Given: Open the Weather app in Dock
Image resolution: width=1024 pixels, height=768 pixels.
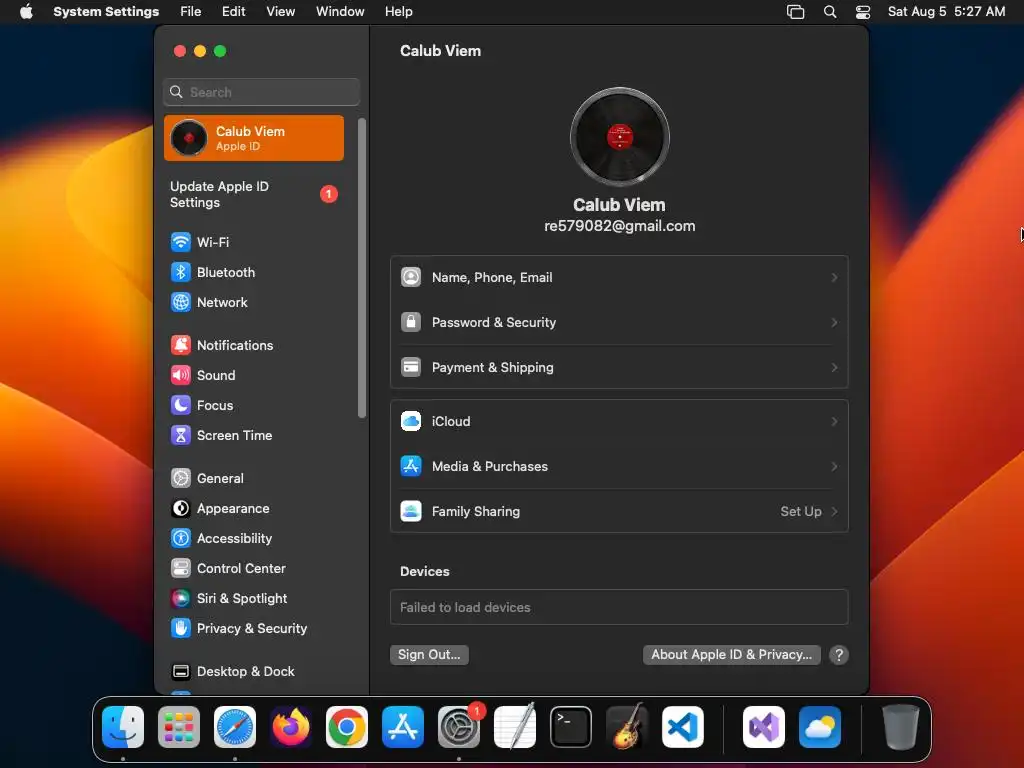Looking at the screenshot, I should [820, 727].
